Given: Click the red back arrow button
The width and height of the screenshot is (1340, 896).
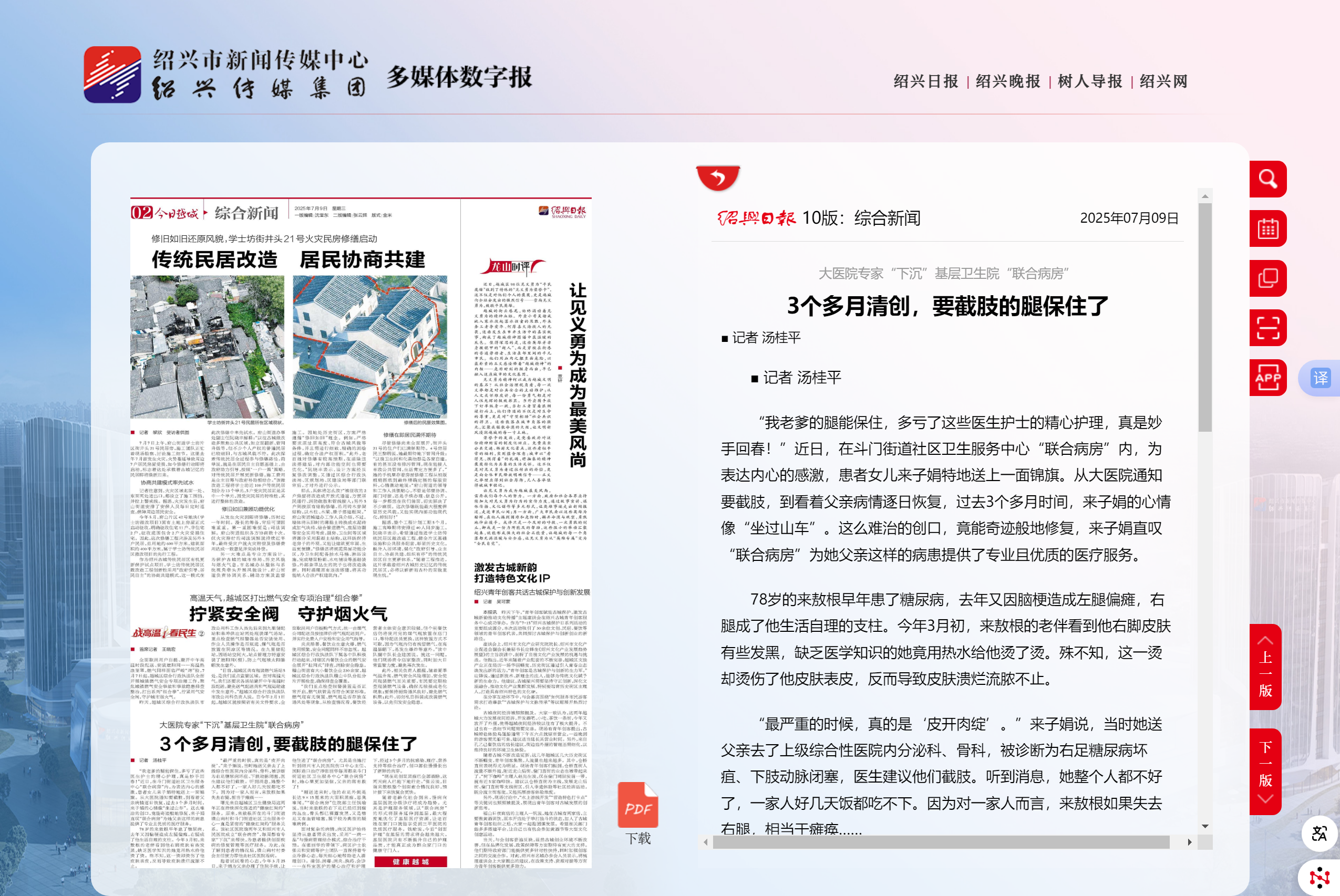Looking at the screenshot, I should 718,178.
